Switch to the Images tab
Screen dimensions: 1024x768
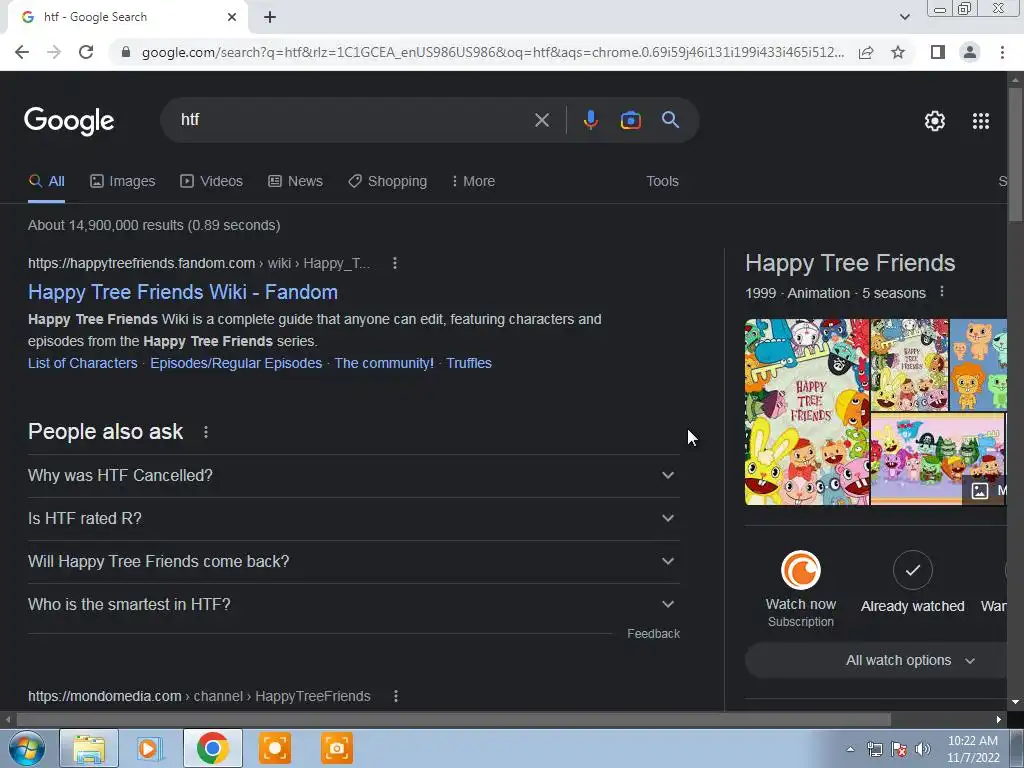pos(123,181)
